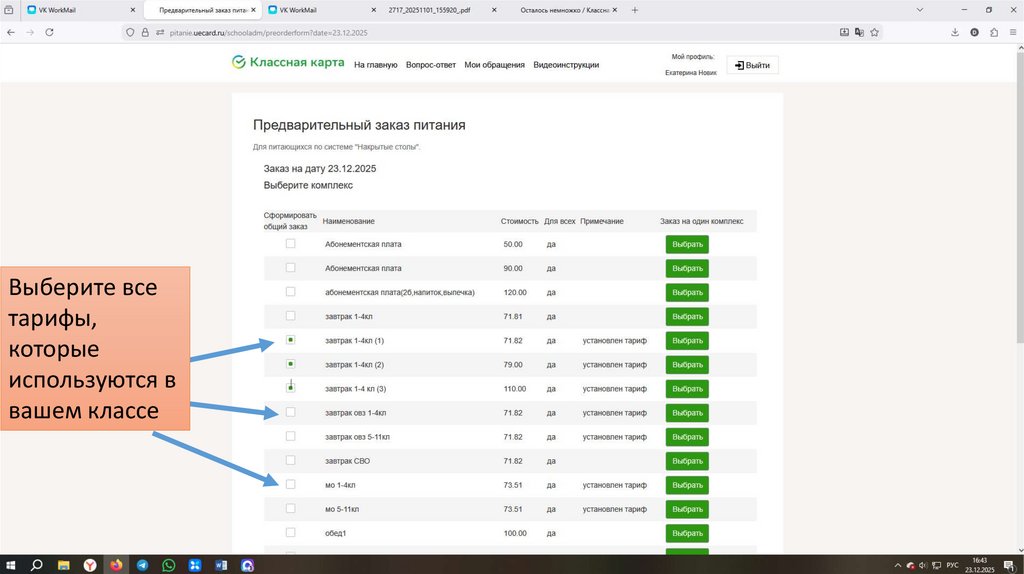The height and width of the screenshot is (574, 1024).
Task: Open the browser hamburger menu
Action: tap(1013, 32)
